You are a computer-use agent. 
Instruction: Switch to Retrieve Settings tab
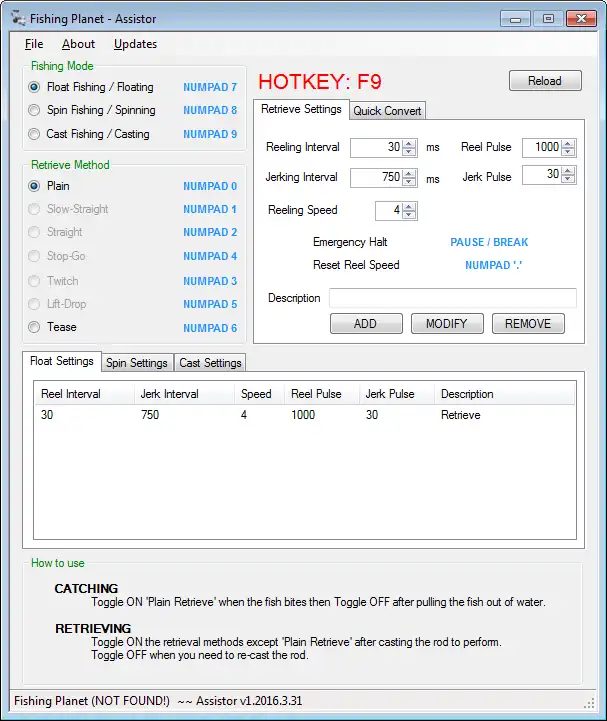[x=301, y=109]
